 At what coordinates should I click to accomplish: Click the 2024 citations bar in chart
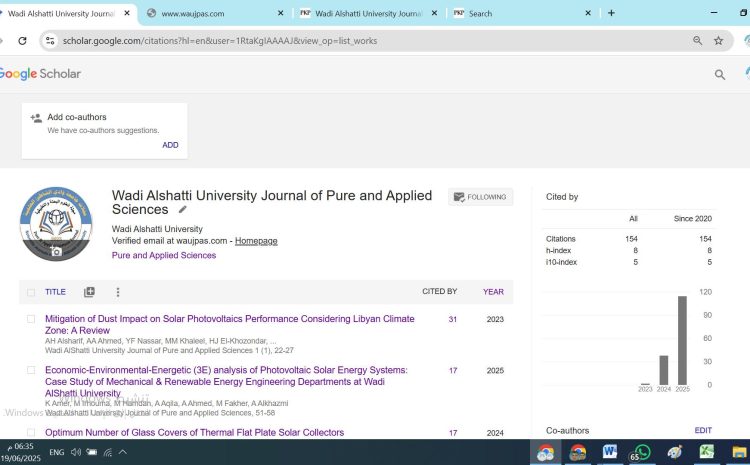pyautogui.click(x=663, y=370)
